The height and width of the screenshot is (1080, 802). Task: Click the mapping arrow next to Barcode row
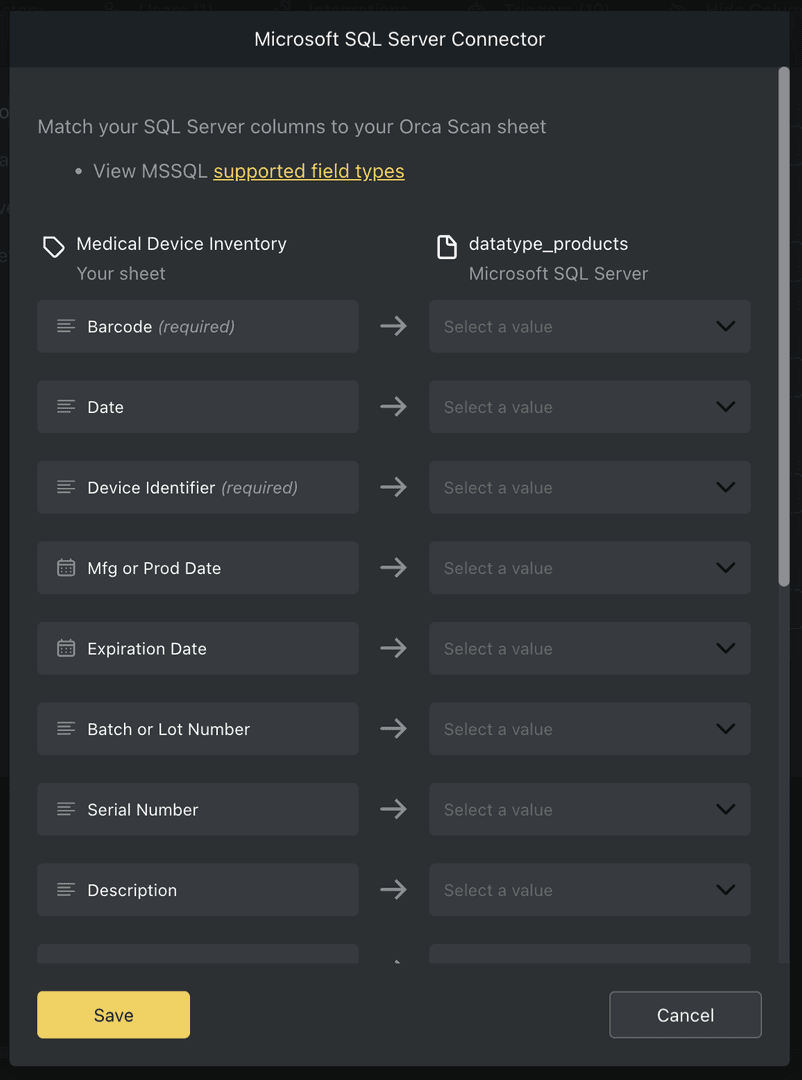393,326
